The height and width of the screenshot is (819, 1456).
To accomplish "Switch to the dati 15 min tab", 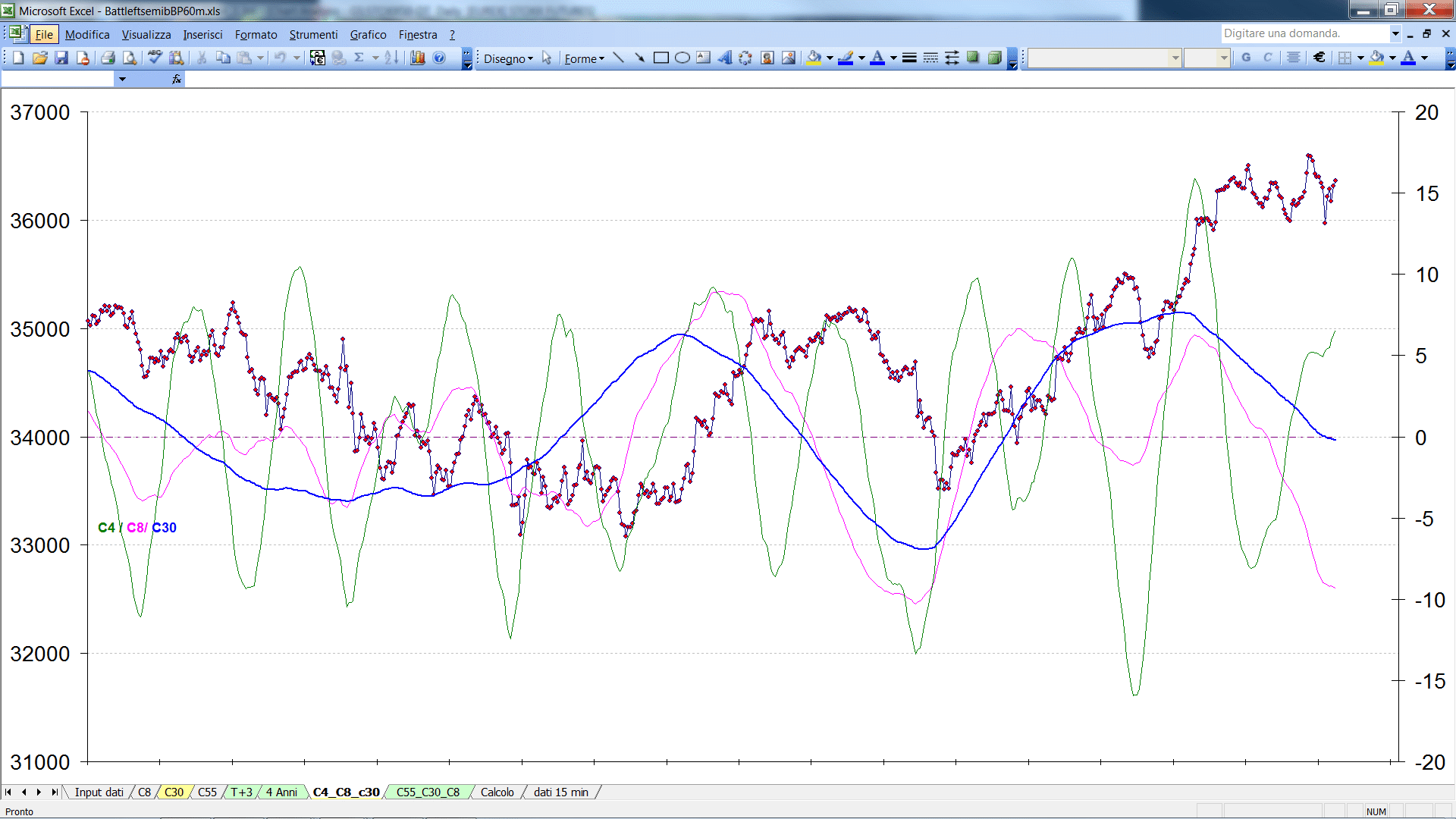I will pos(560,792).
